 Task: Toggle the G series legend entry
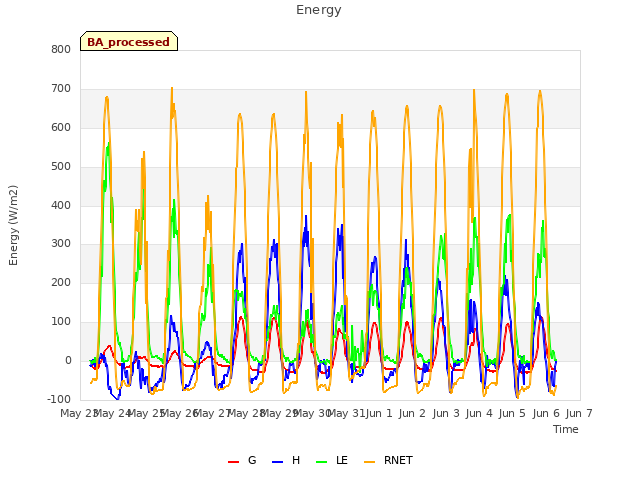pos(242,460)
